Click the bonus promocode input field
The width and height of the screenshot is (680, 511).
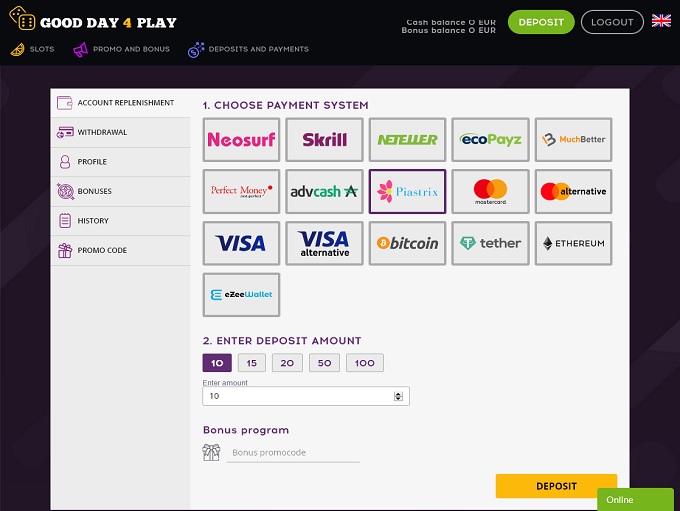[x=294, y=453]
